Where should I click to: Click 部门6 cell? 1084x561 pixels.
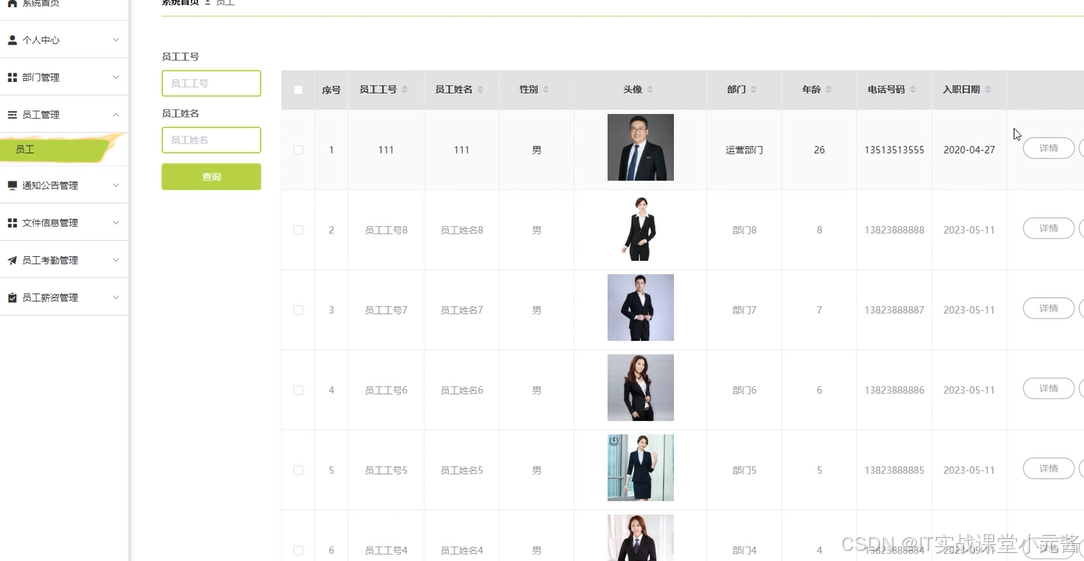(x=745, y=391)
